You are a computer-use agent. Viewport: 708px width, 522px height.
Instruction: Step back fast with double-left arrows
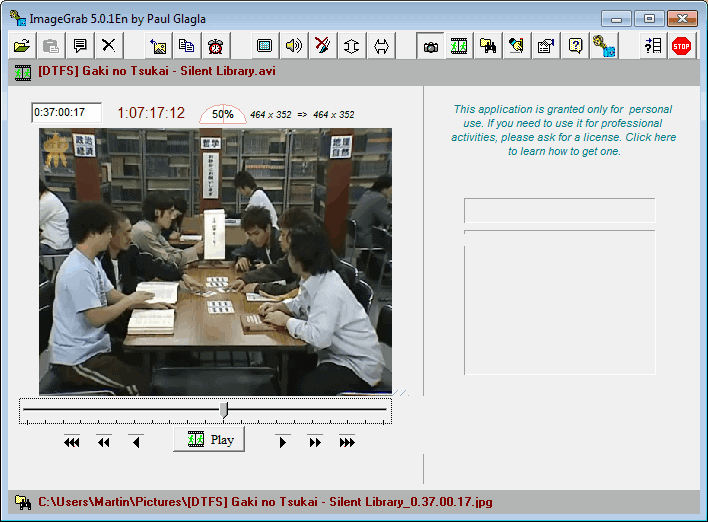click(x=104, y=442)
